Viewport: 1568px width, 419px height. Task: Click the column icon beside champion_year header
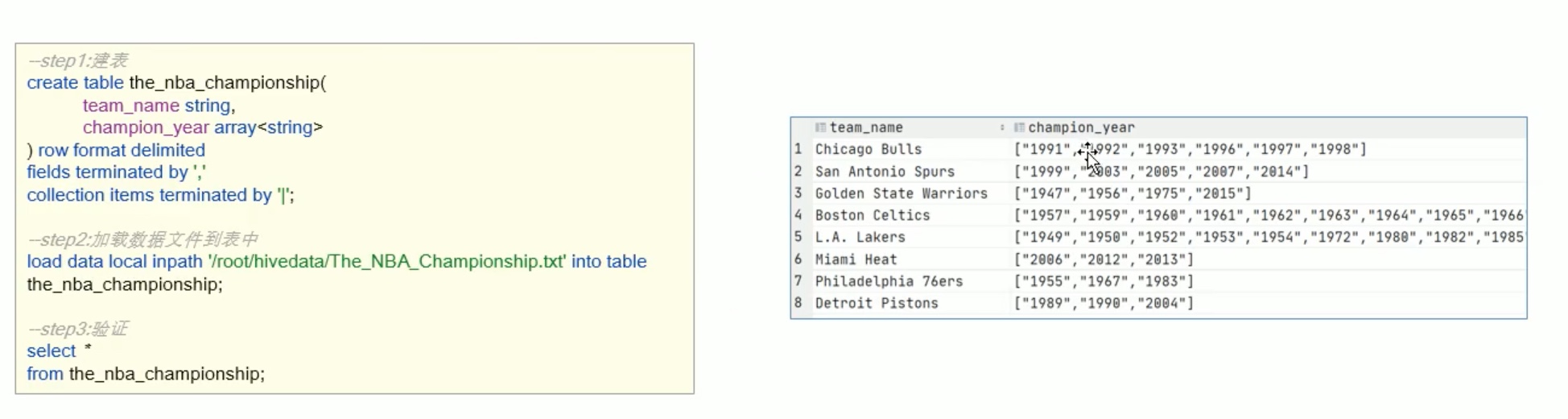point(1019,127)
